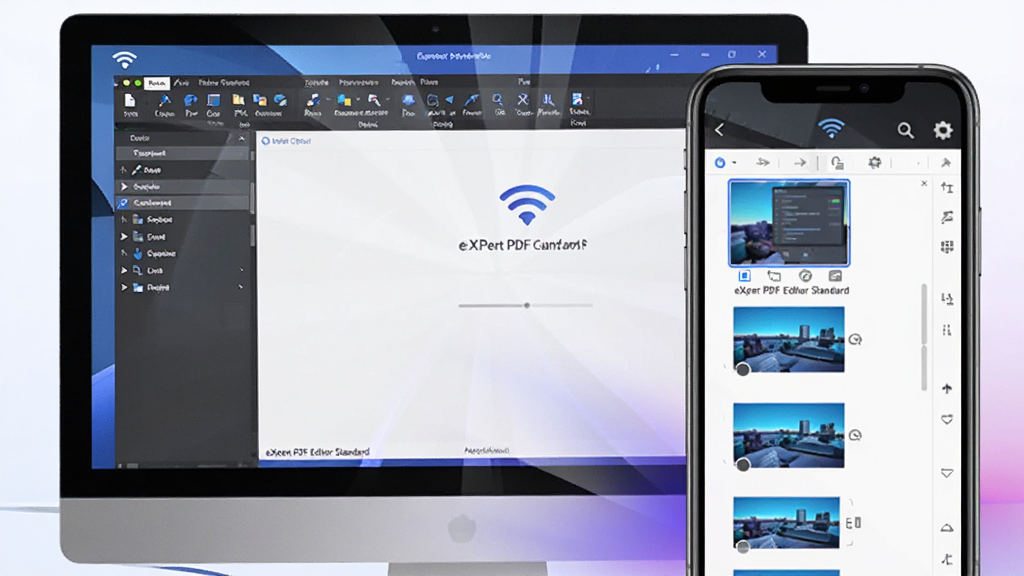Tap the heart-shaped icon in phone side strip

pos(947,420)
